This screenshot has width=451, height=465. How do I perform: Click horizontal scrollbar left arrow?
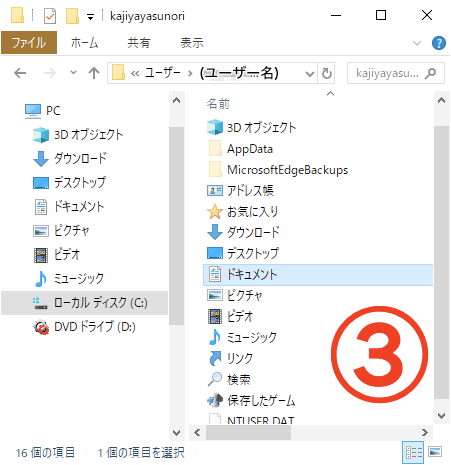197,433
